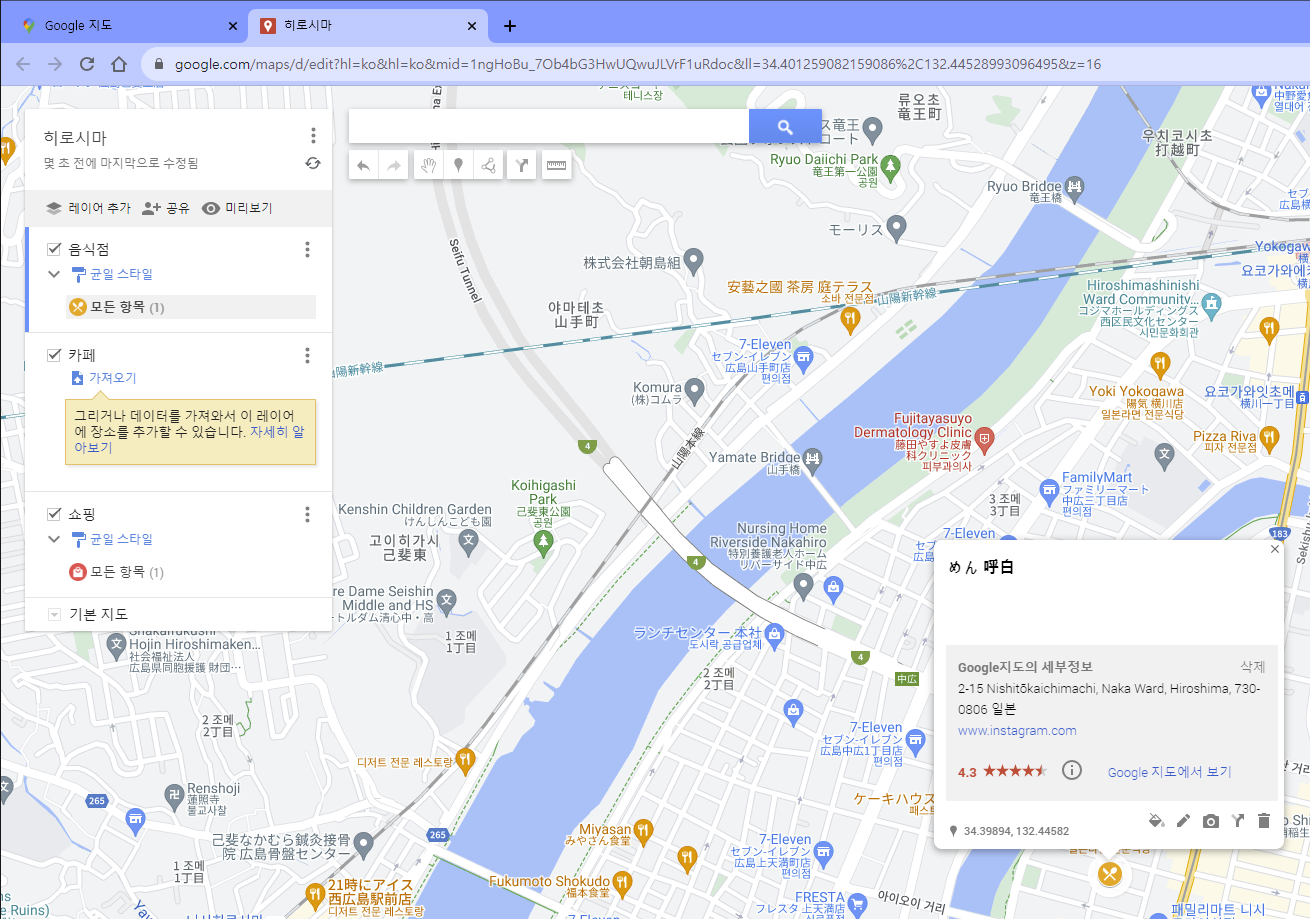
Task: Click the trash delete icon in popup
Action: (1263, 821)
